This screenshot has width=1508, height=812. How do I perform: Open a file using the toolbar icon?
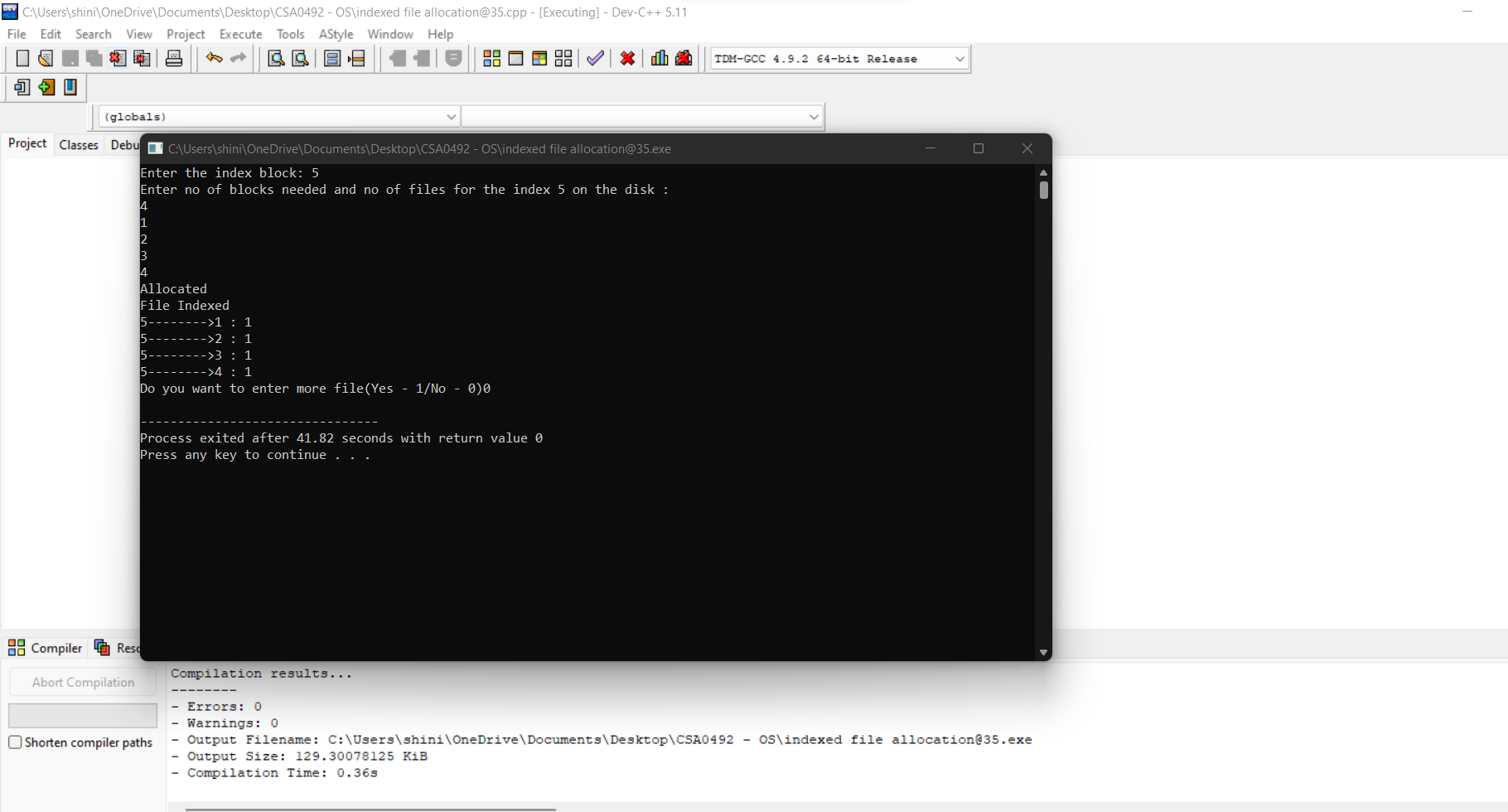pyautogui.click(x=45, y=58)
